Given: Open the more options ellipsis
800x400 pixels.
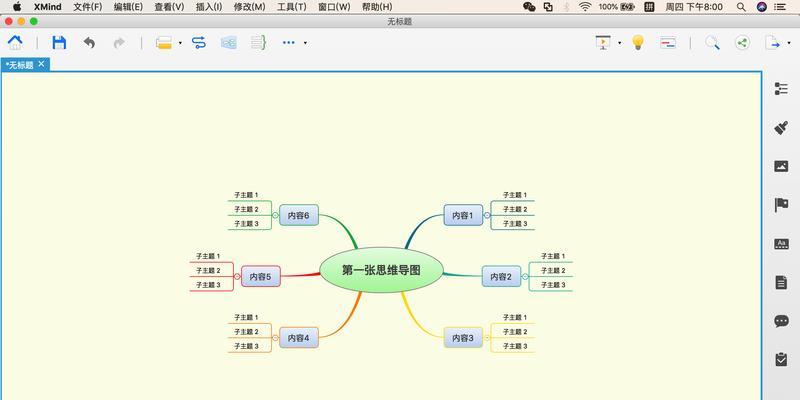Looking at the screenshot, I should [x=289, y=43].
